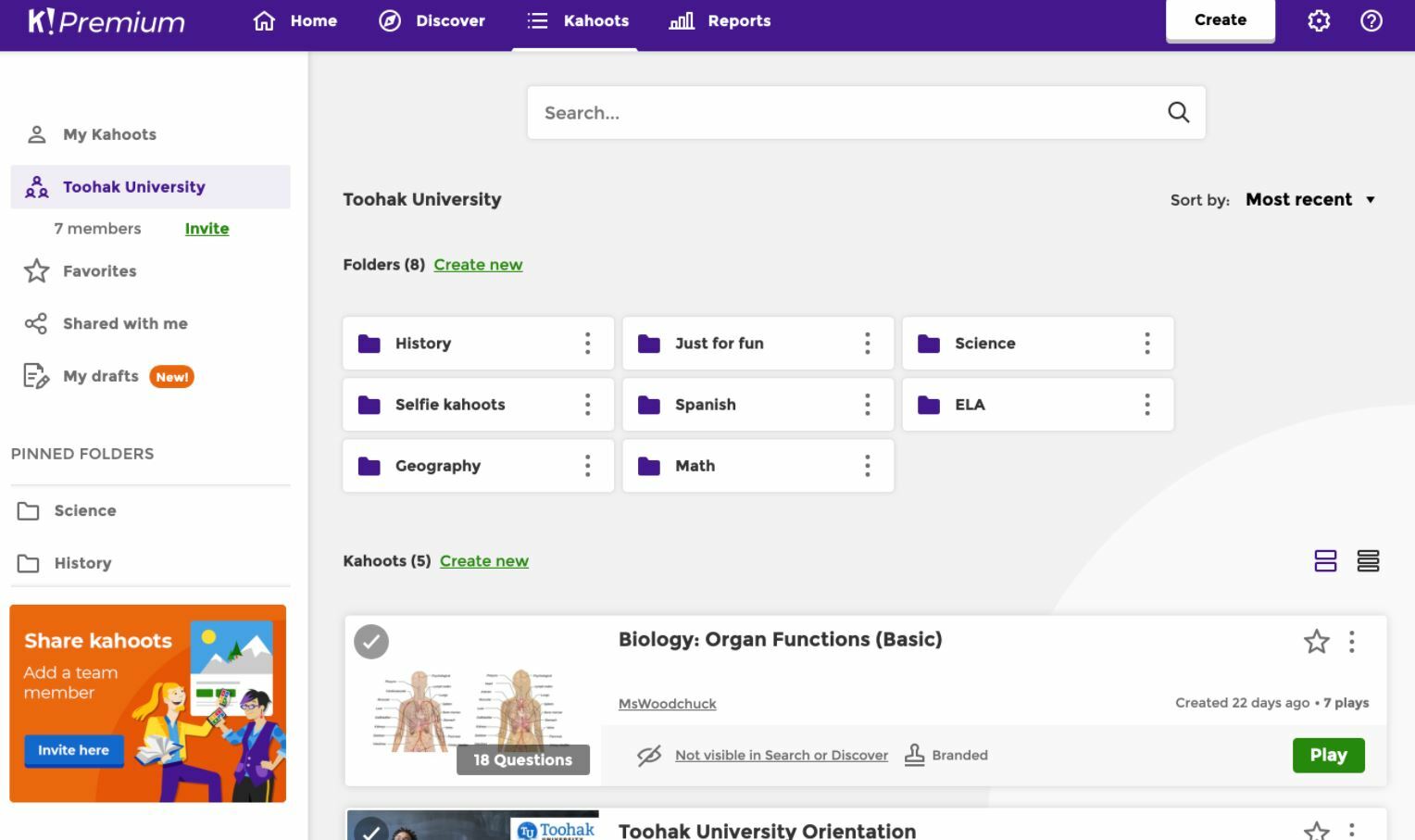The image size is (1415, 840).
Task: Switch kahoots to compact list view
Action: click(1368, 560)
